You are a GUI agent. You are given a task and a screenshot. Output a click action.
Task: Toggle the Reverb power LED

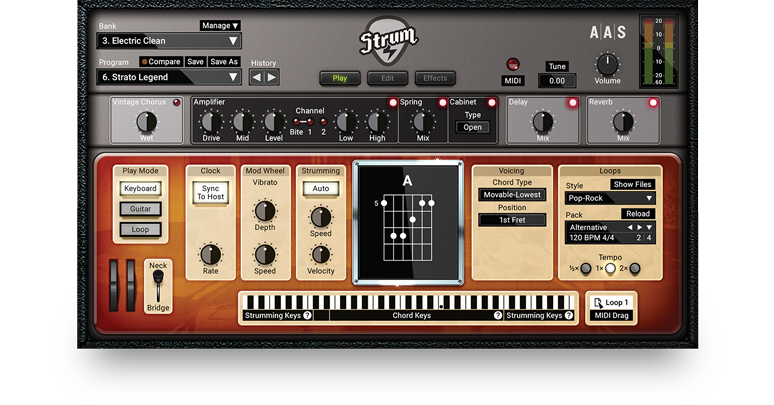[653, 103]
